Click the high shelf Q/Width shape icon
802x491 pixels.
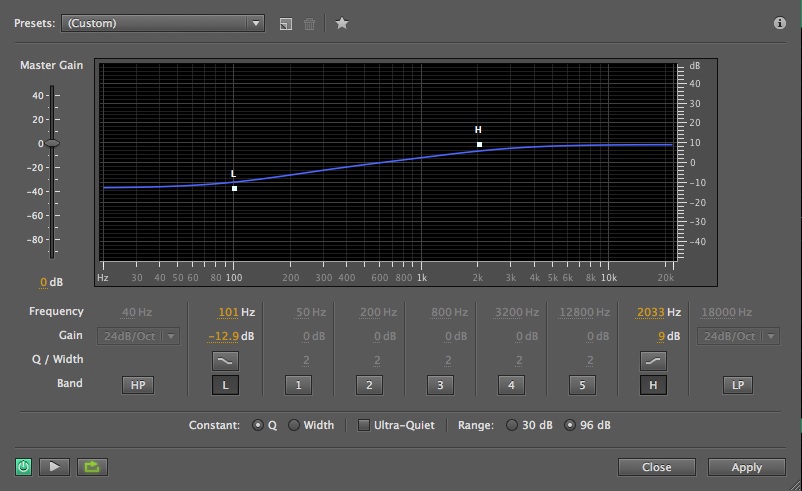pyautogui.click(x=653, y=360)
